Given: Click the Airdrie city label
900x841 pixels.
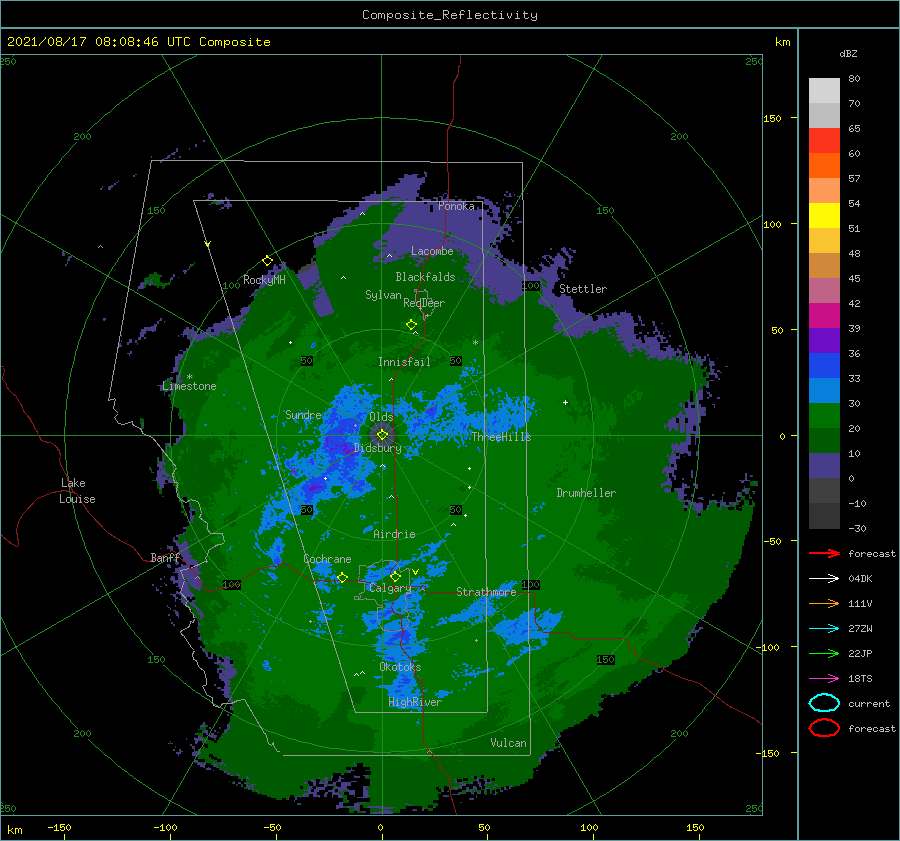Looking at the screenshot, I should 394,534.
